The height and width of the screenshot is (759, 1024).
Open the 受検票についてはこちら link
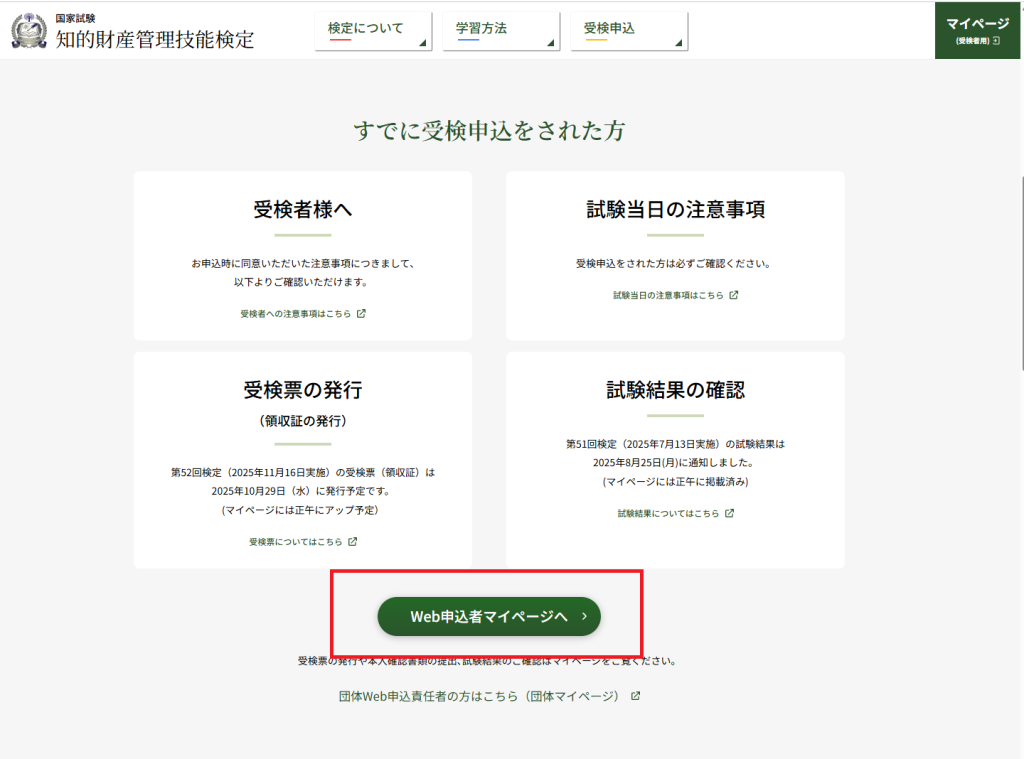click(295, 542)
